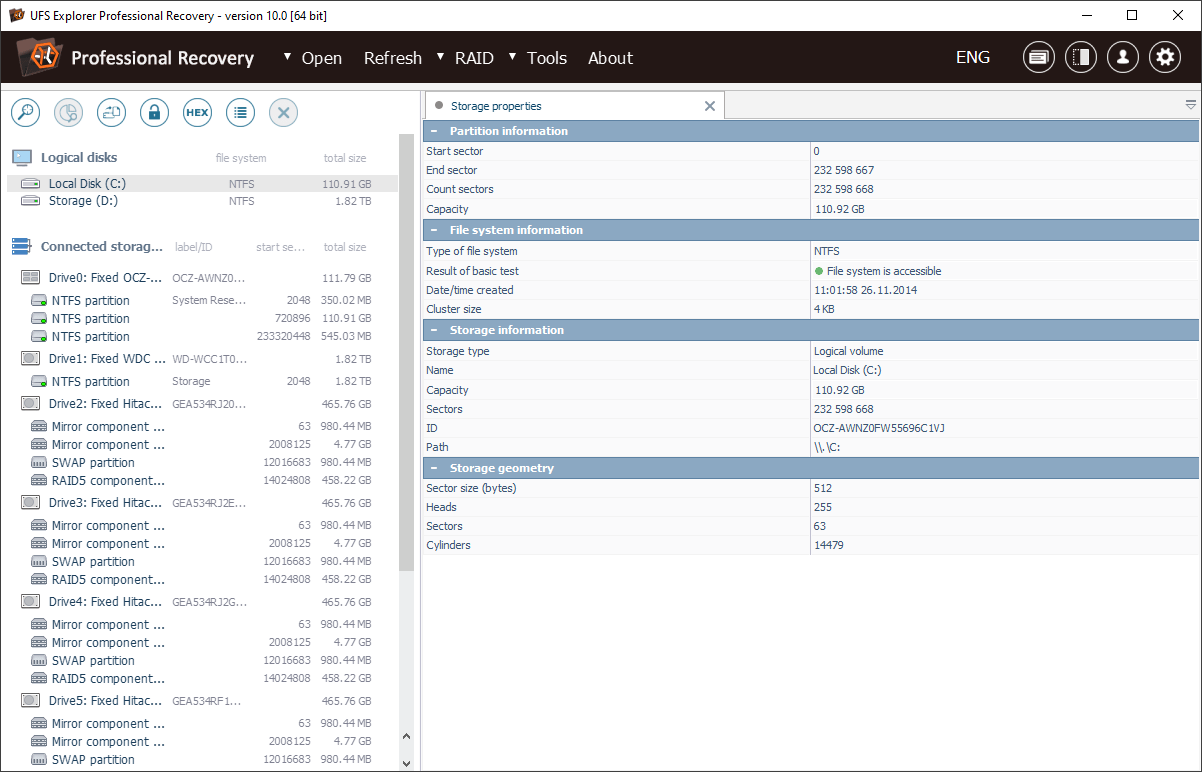Collapse the Storage geometry section
Screen dimensions: 1202x772
tap(433, 468)
